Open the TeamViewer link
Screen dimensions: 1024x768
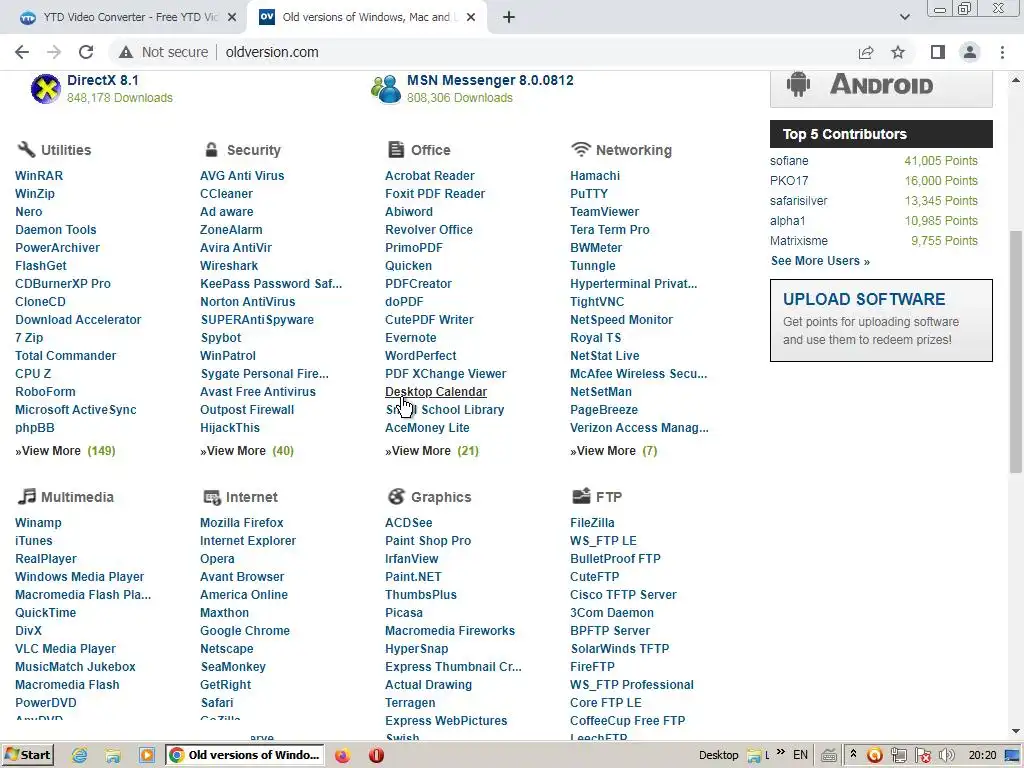(604, 212)
